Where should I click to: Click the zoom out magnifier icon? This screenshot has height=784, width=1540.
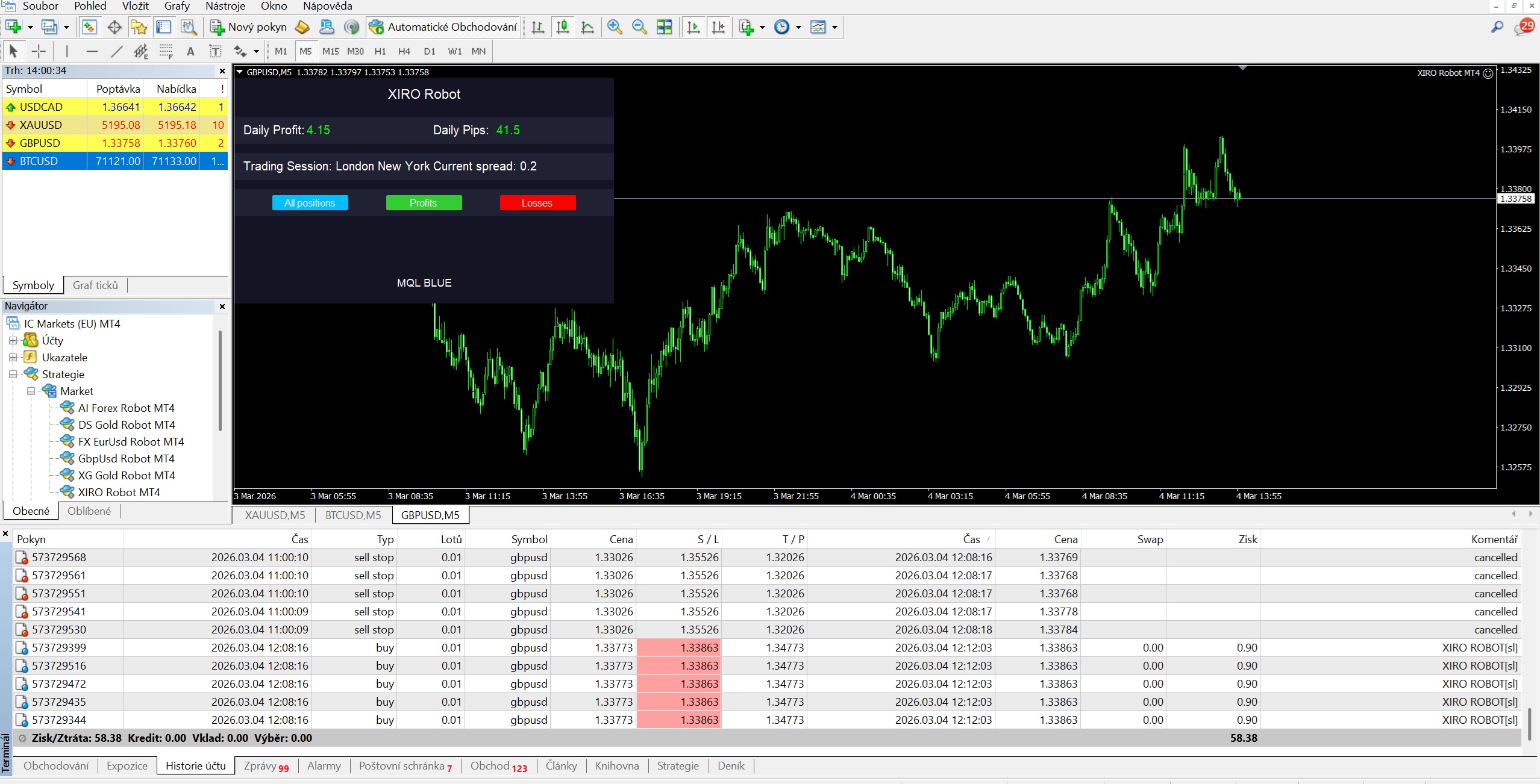(639, 27)
